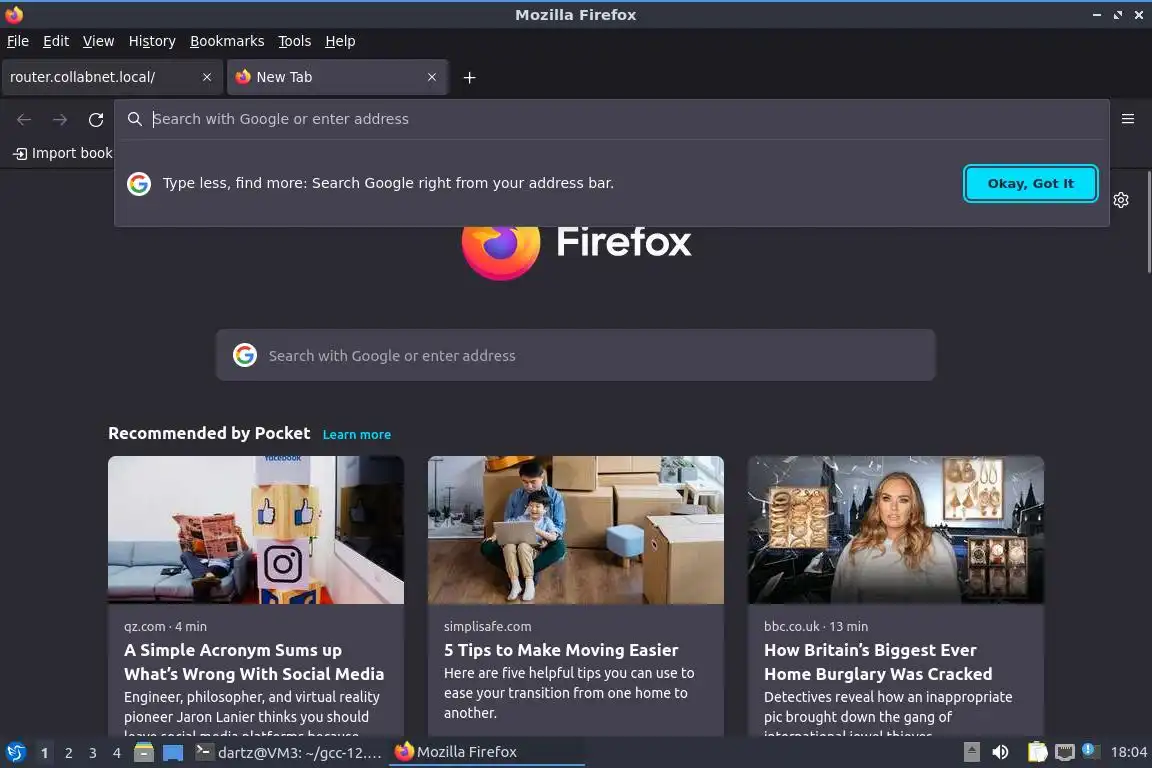Open the new tab personalize gear icon
Viewport: 1152px width, 768px height.
[x=1121, y=200]
